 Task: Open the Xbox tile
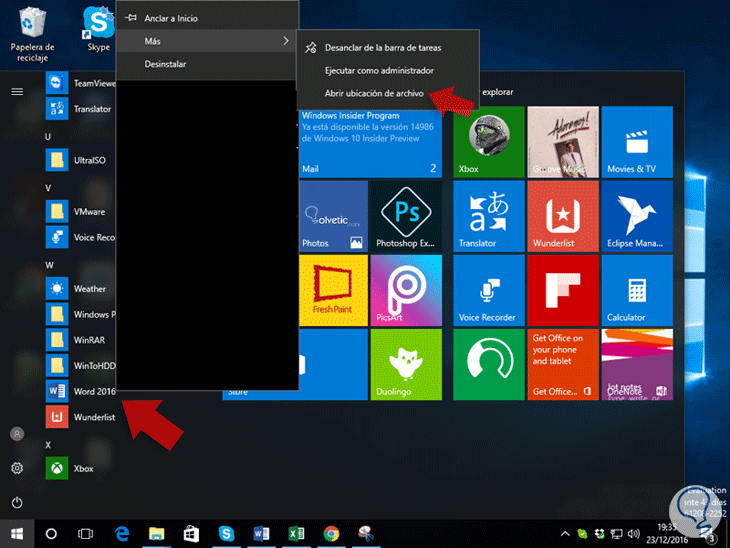(489, 142)
